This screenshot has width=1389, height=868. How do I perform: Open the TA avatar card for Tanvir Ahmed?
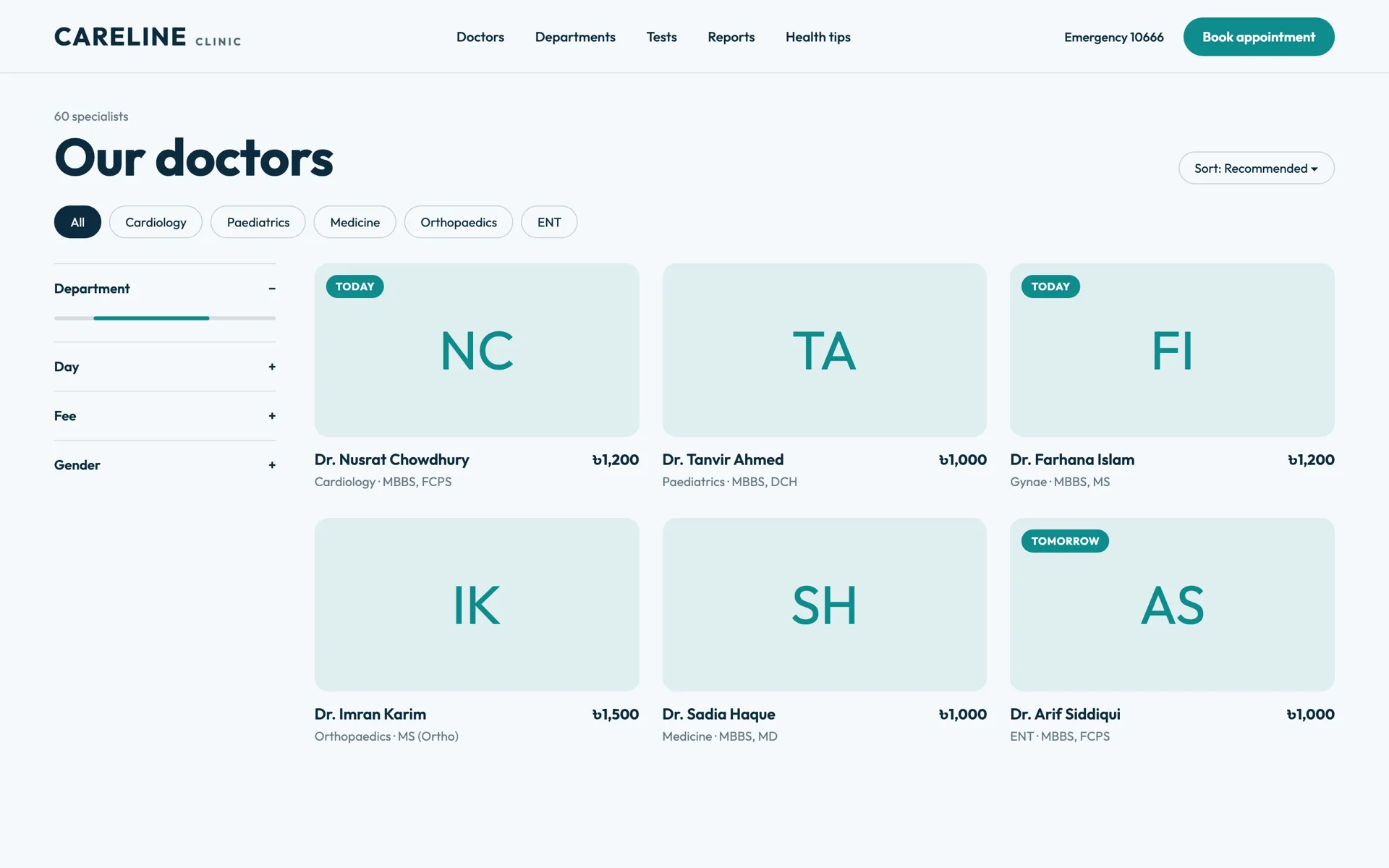(825, 350)
